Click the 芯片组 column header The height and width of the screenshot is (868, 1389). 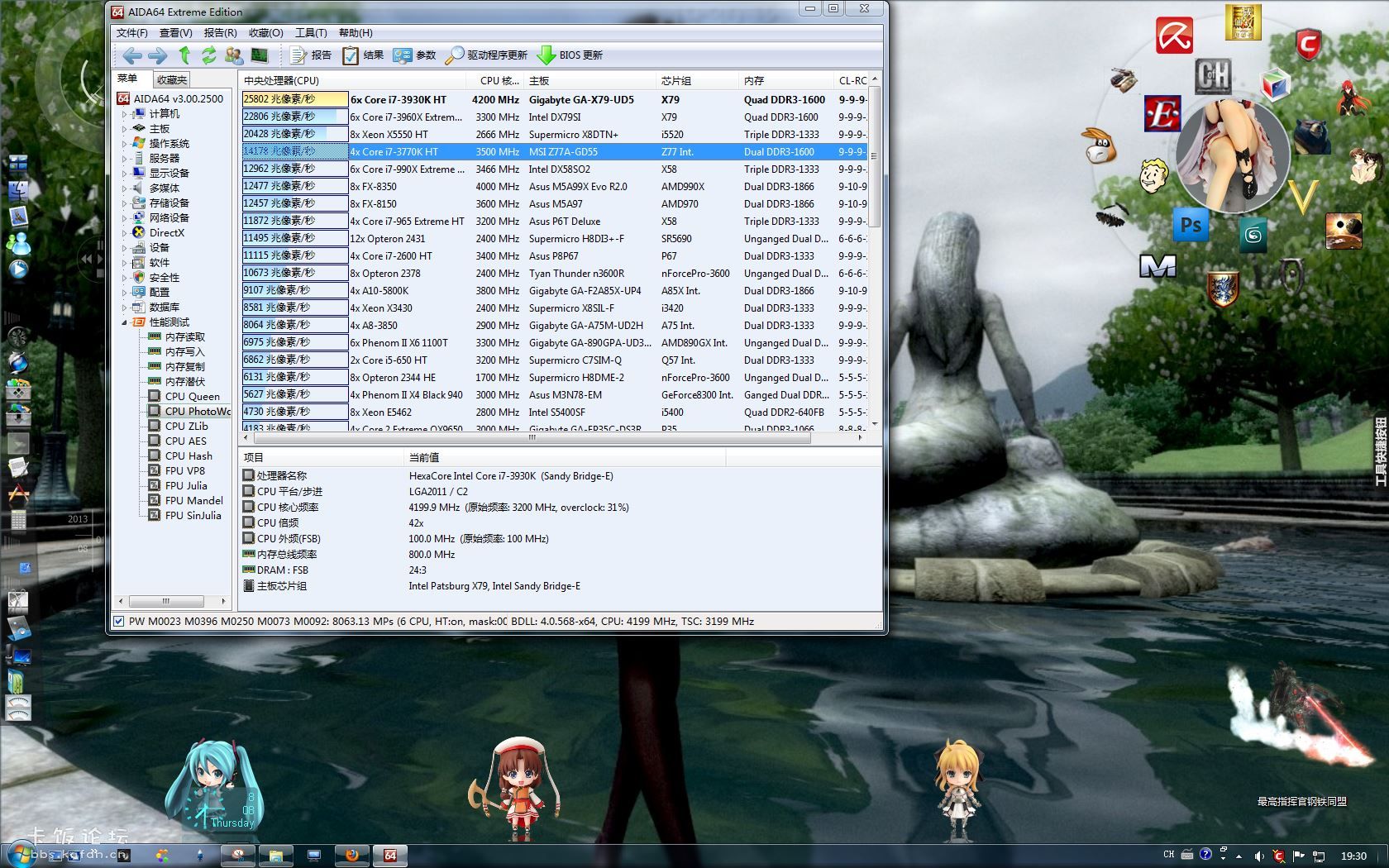click(697, 81)
